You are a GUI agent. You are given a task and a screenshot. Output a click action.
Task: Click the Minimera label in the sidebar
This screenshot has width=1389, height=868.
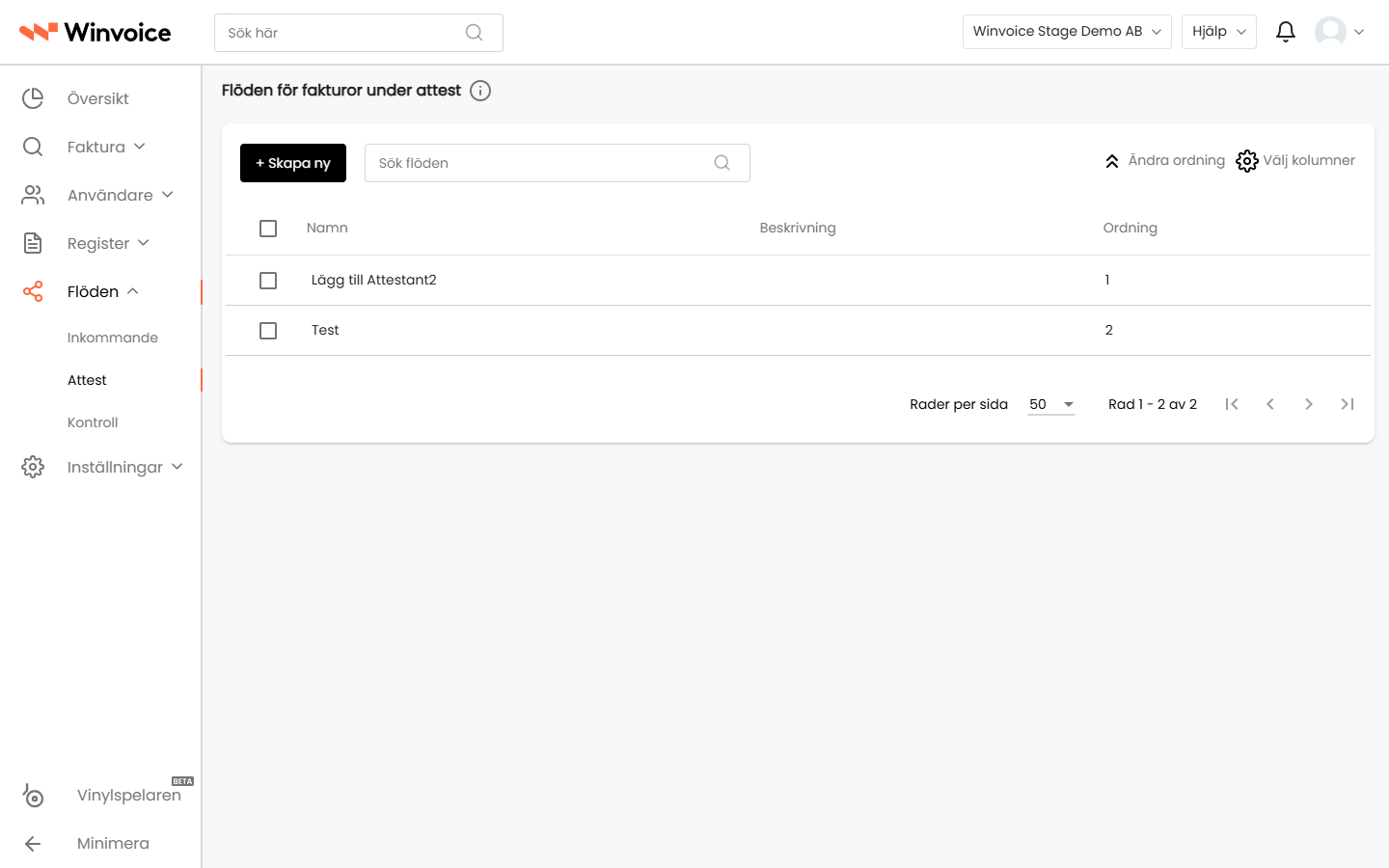pyautogui.click(x=113, y=843)
